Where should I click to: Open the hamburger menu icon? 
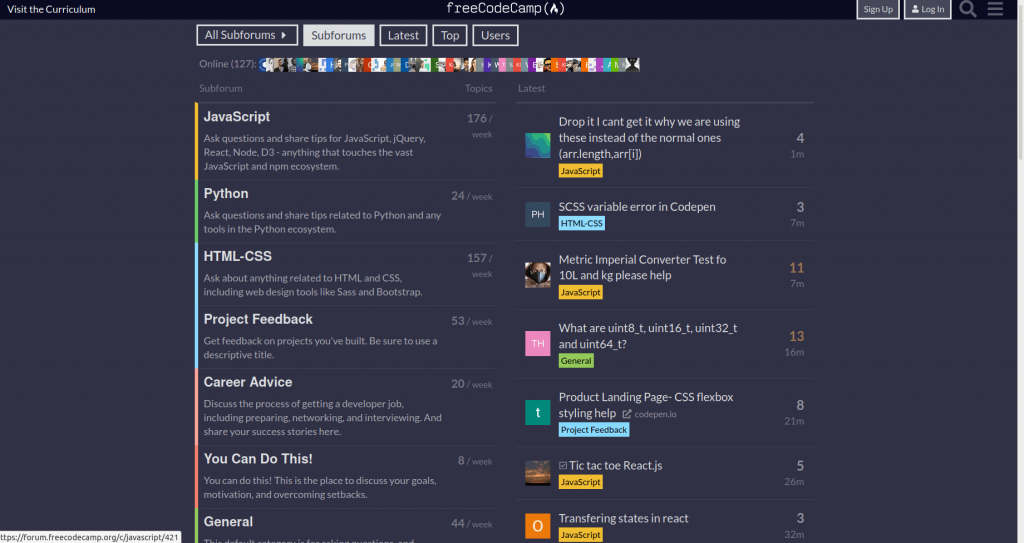(995, 9)
